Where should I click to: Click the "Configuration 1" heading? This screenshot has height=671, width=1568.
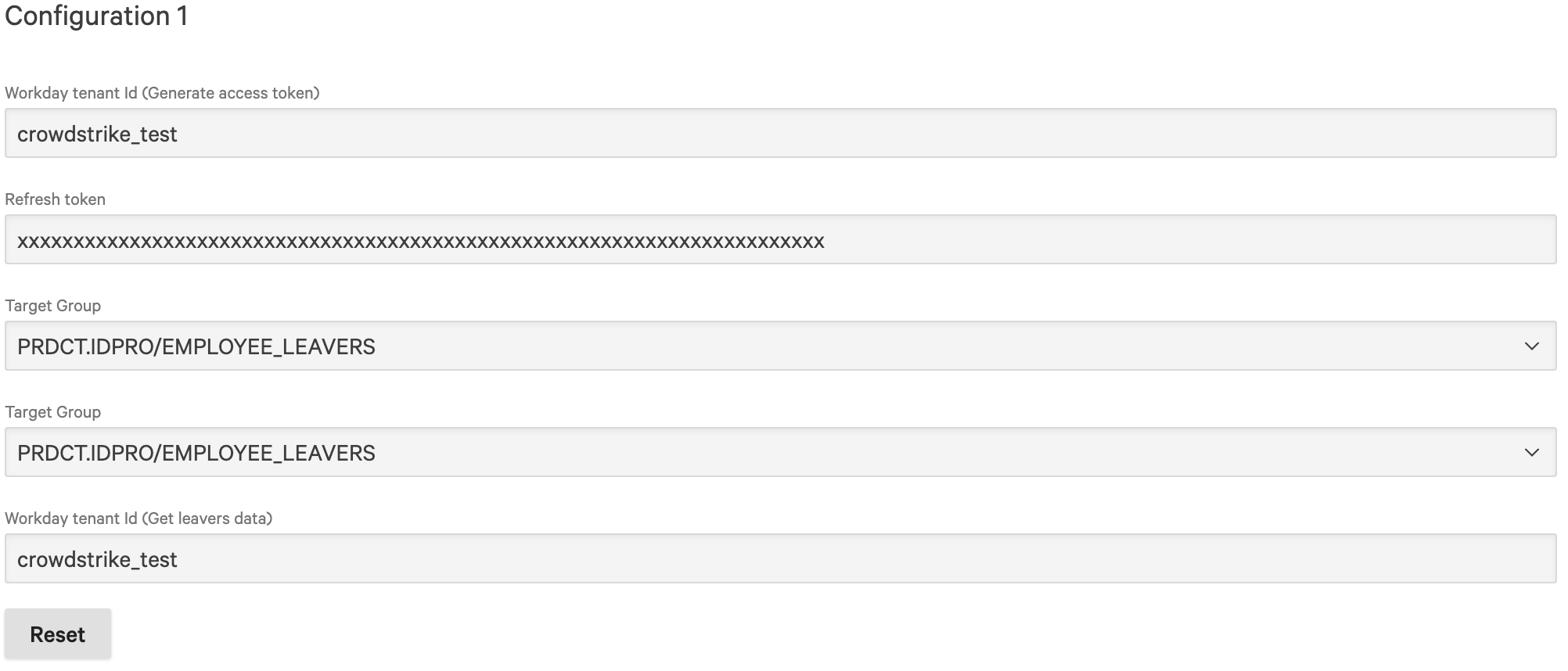pyautogui.click(x=96, y=16)
